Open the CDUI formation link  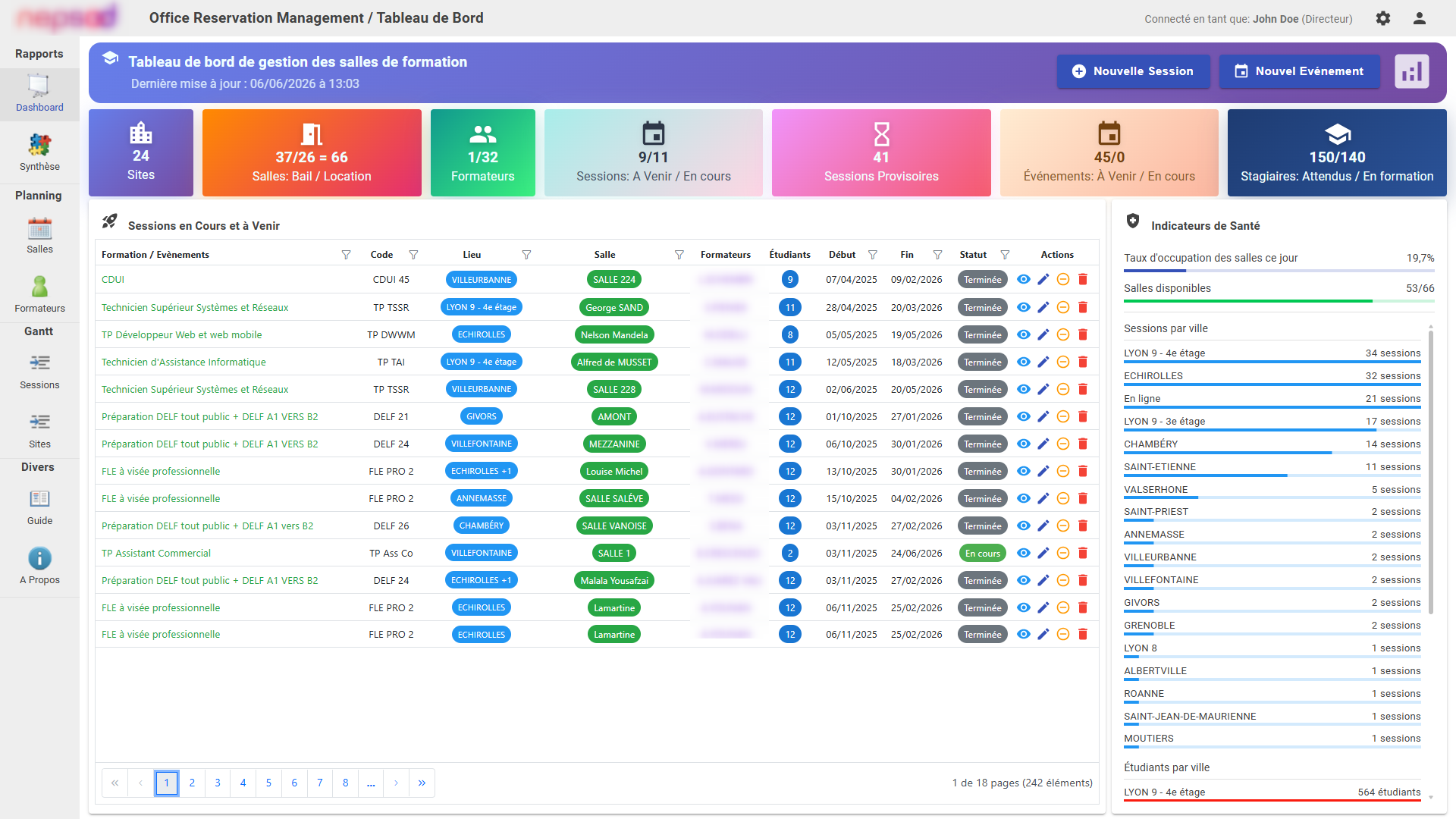point(113,279)
